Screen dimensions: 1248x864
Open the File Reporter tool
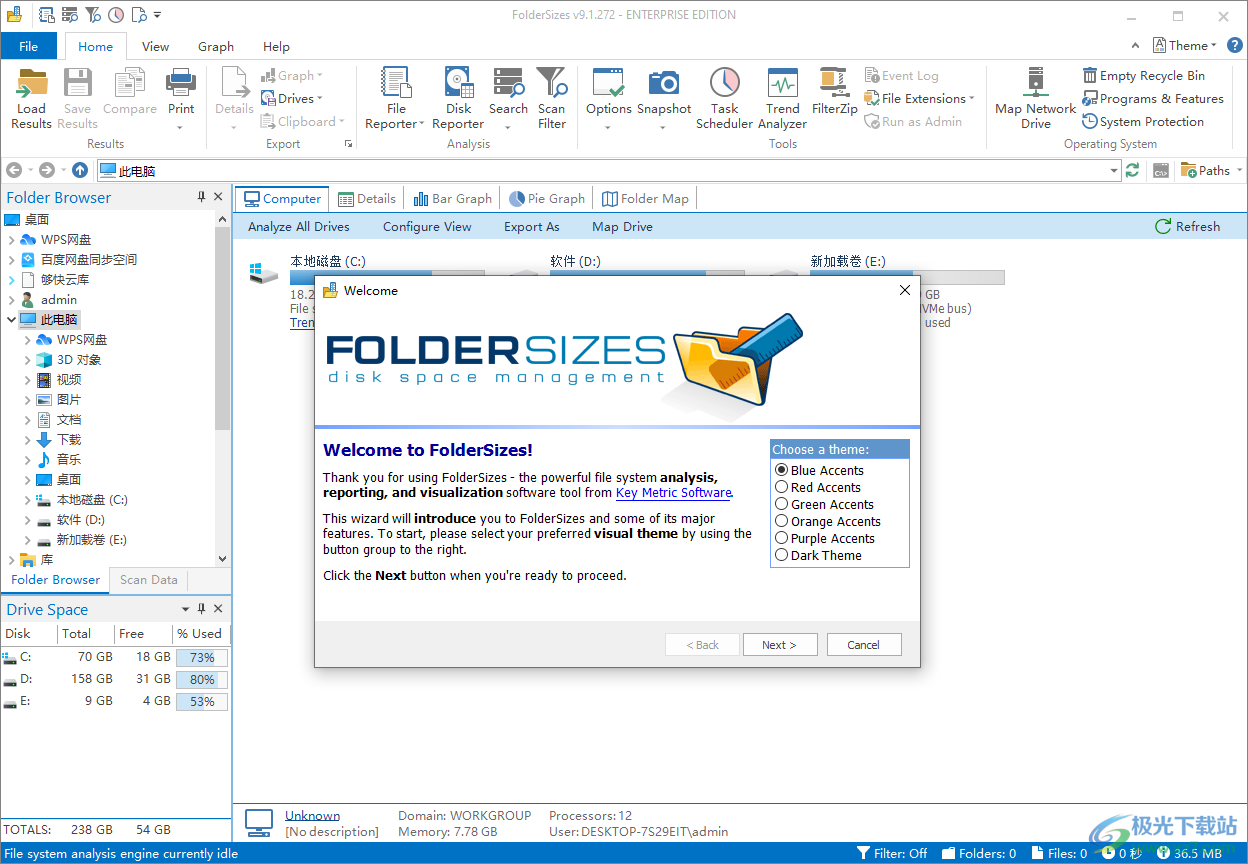(x=396, y=98)
